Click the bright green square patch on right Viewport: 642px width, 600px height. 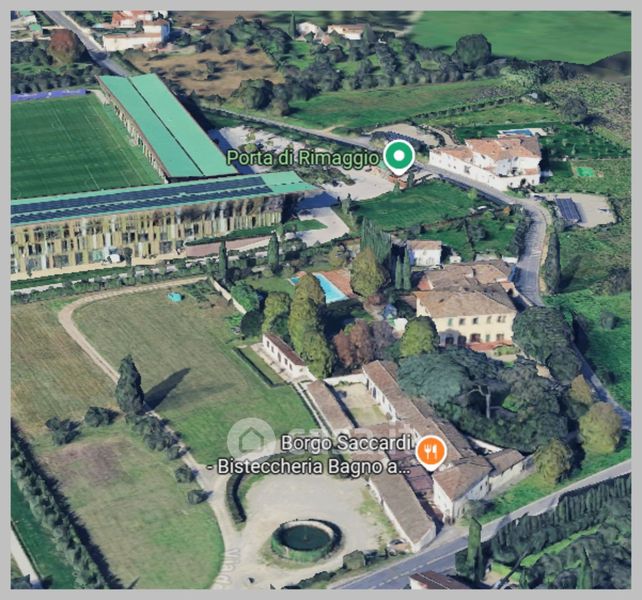[x=585, y=172]
